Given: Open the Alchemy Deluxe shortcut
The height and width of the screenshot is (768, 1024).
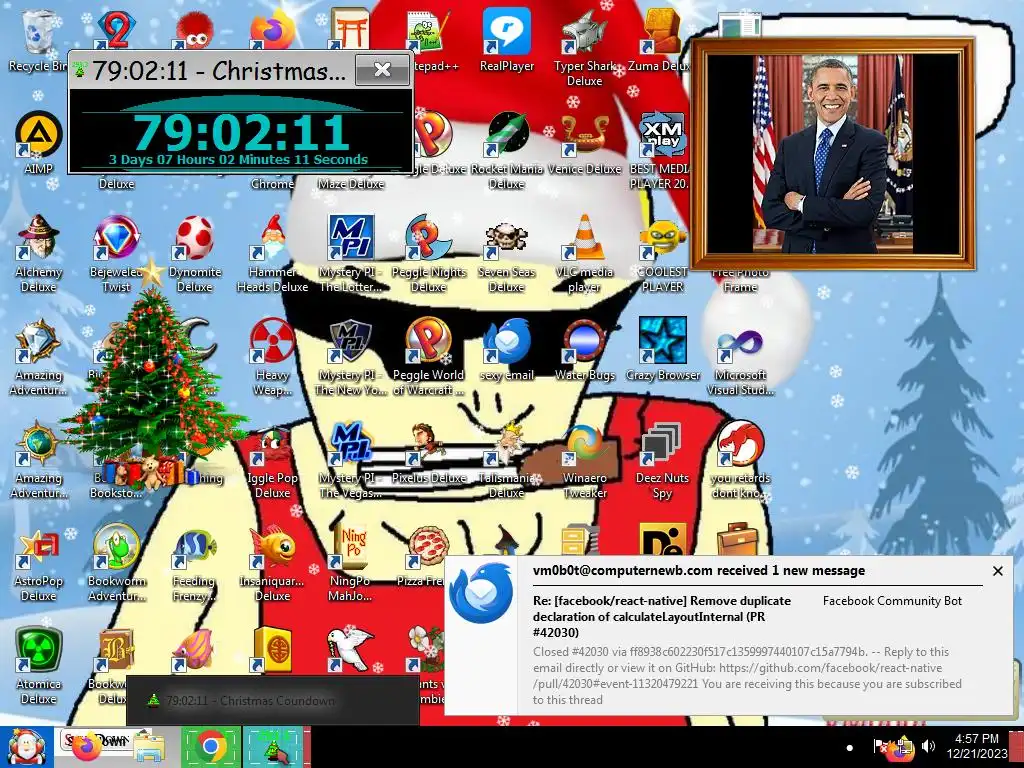Looking at the screenshot, I should click(x=38, y=253).
